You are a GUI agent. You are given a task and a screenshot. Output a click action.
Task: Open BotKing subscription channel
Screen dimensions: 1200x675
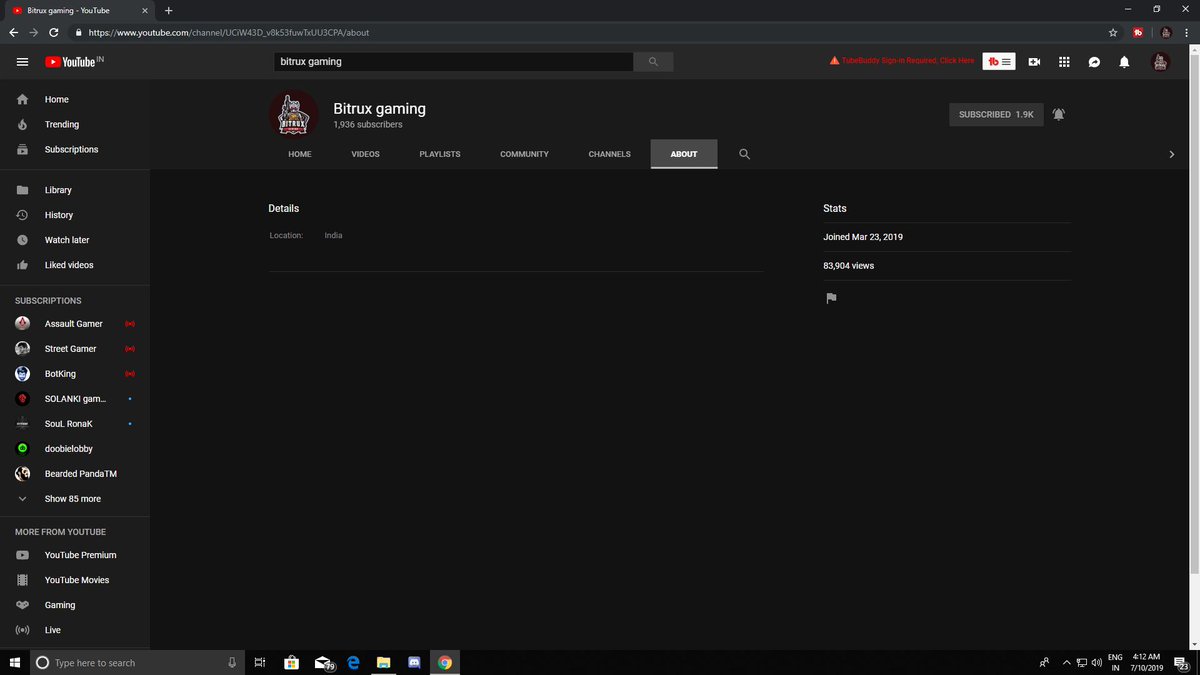[x=75, y=374]
